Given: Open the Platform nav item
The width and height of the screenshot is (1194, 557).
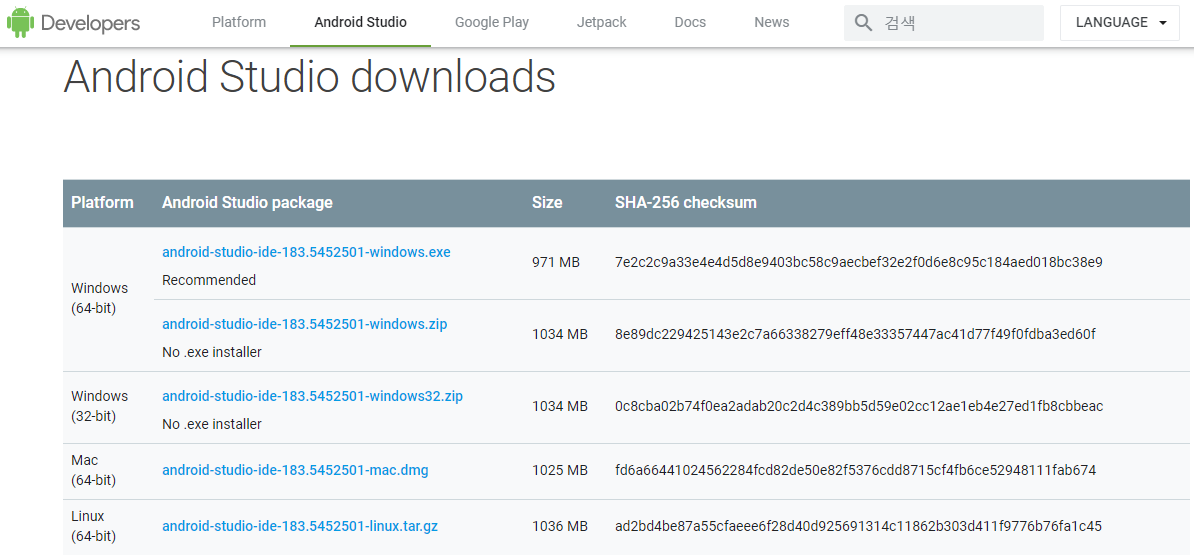Looking at the screenshot, I should click(239, 22).
